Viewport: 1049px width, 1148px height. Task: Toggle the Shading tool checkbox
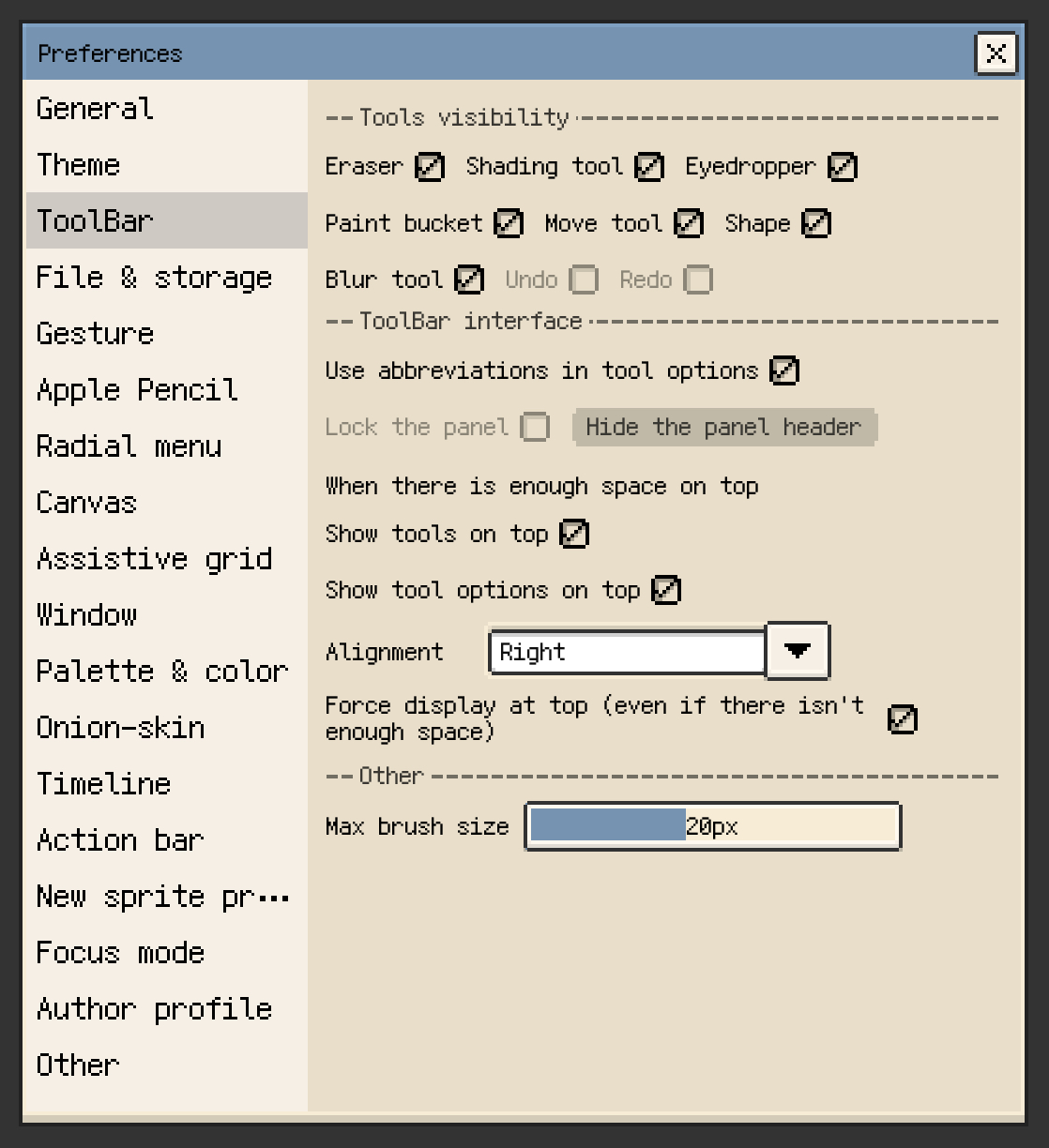[x=649, y=167]
